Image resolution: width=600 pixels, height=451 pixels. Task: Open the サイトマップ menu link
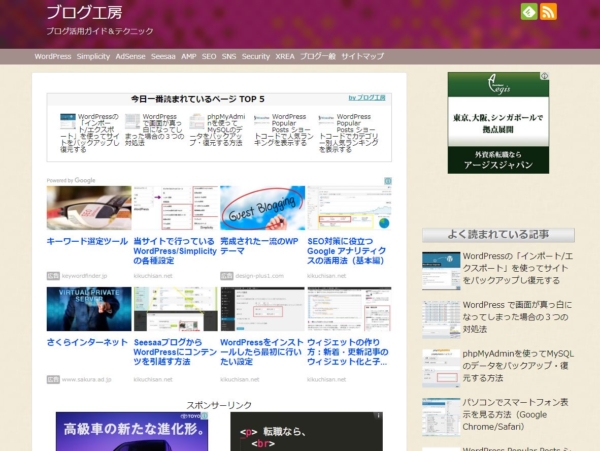362,57
